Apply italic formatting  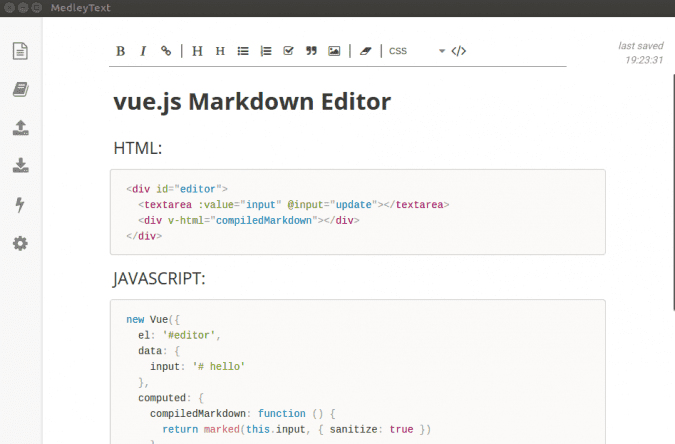click(x=143, y=51)
